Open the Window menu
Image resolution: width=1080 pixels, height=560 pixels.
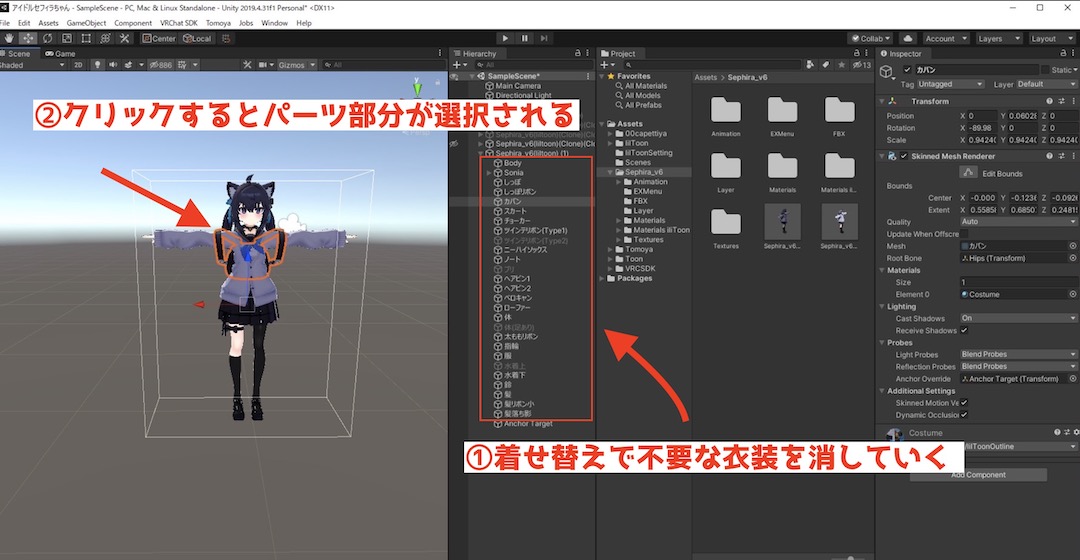(274, 23)
